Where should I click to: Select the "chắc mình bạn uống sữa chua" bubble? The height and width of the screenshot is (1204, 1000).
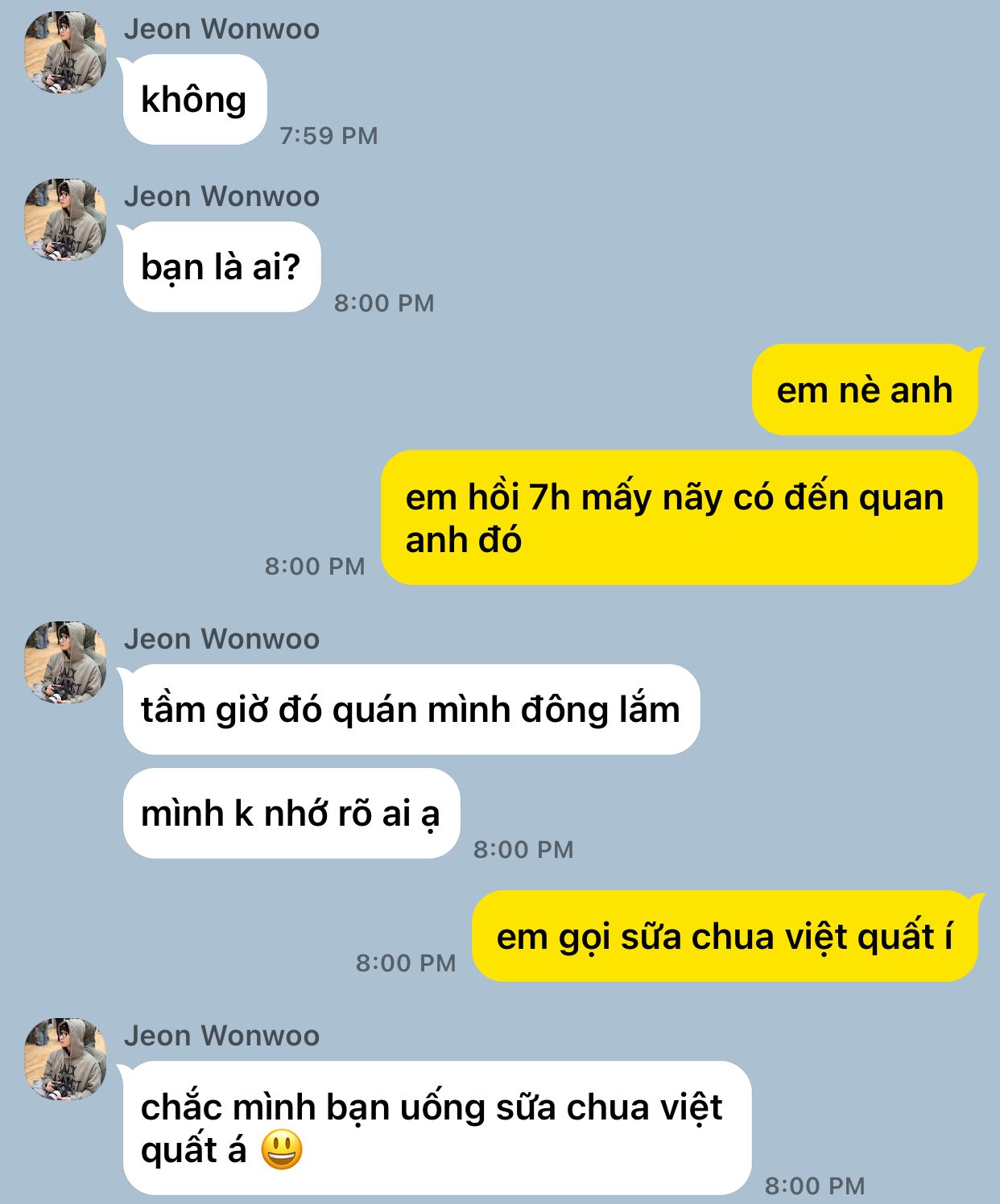click(437, 1128)
